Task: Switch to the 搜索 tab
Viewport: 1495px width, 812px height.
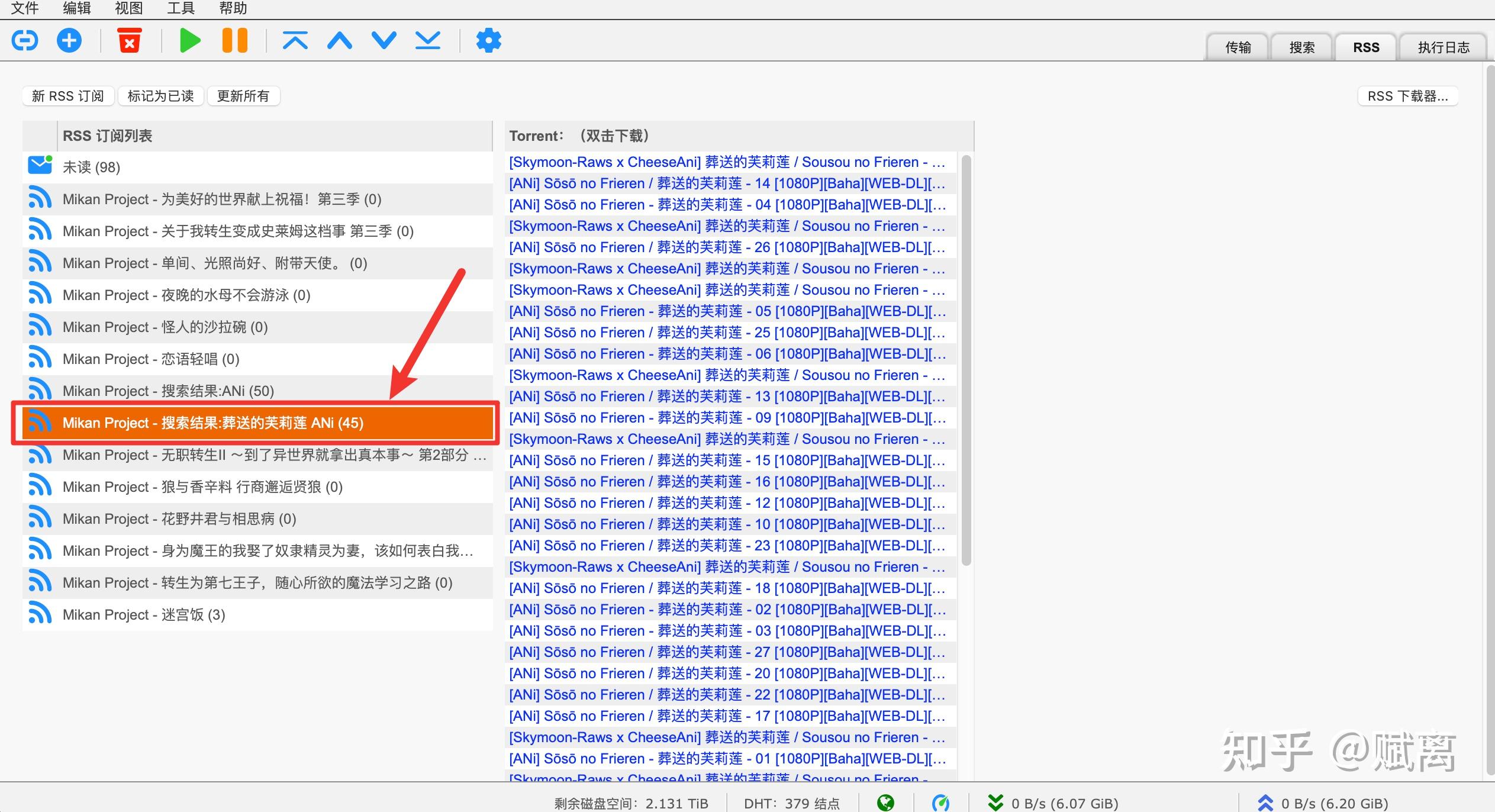Action: (1302, 47)
